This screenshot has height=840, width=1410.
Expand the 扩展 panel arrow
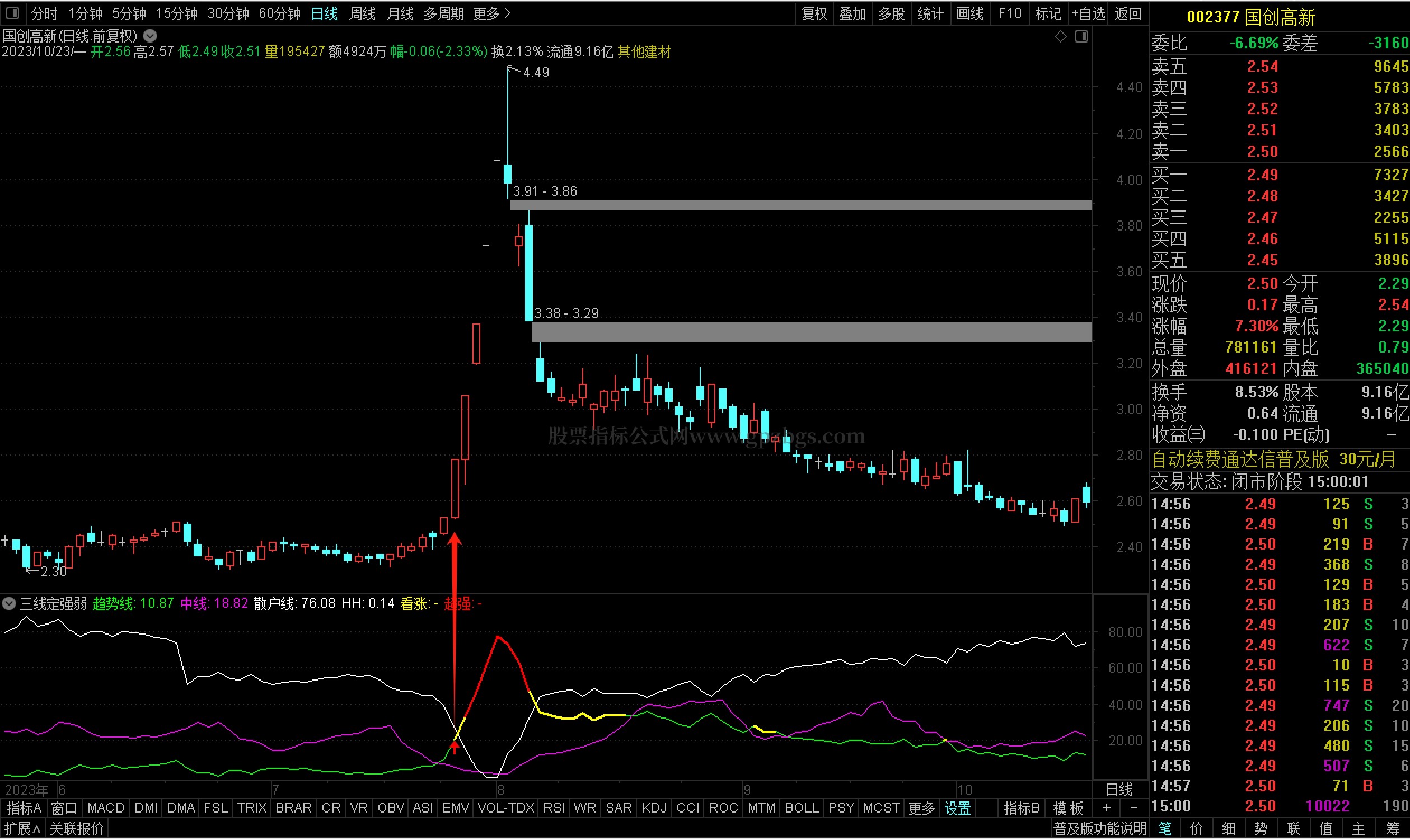pos(22,830)
